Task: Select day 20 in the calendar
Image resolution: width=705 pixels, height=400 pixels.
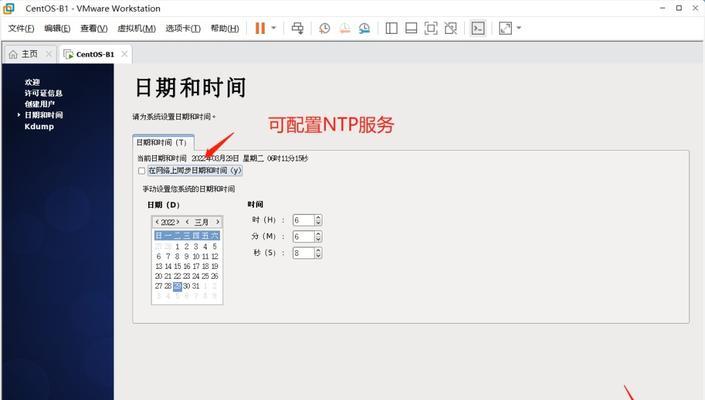Action: pyautogui.click(x=159, y=276)
